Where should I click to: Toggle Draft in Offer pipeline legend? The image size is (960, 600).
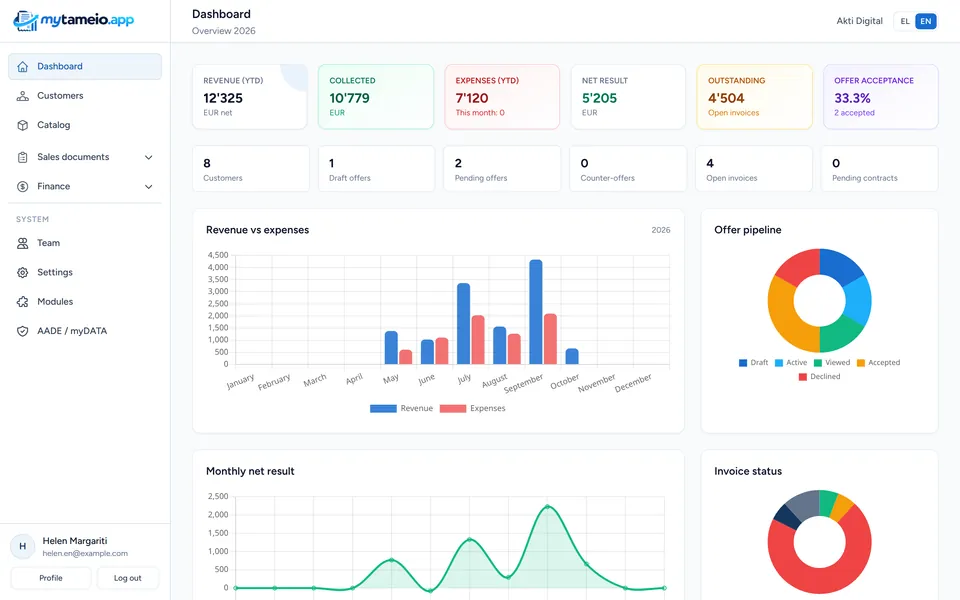753,362
